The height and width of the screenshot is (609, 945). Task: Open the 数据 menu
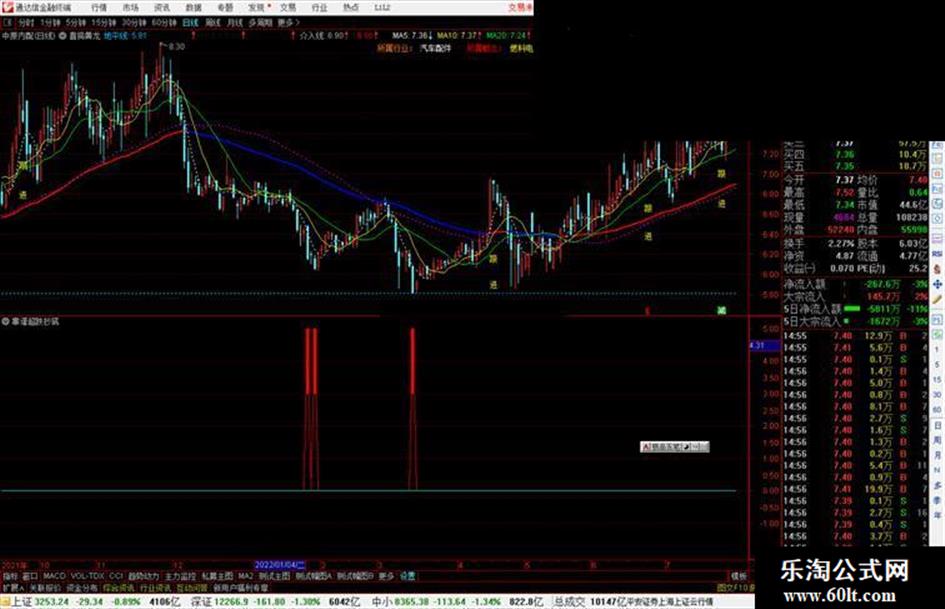[193, 8]
